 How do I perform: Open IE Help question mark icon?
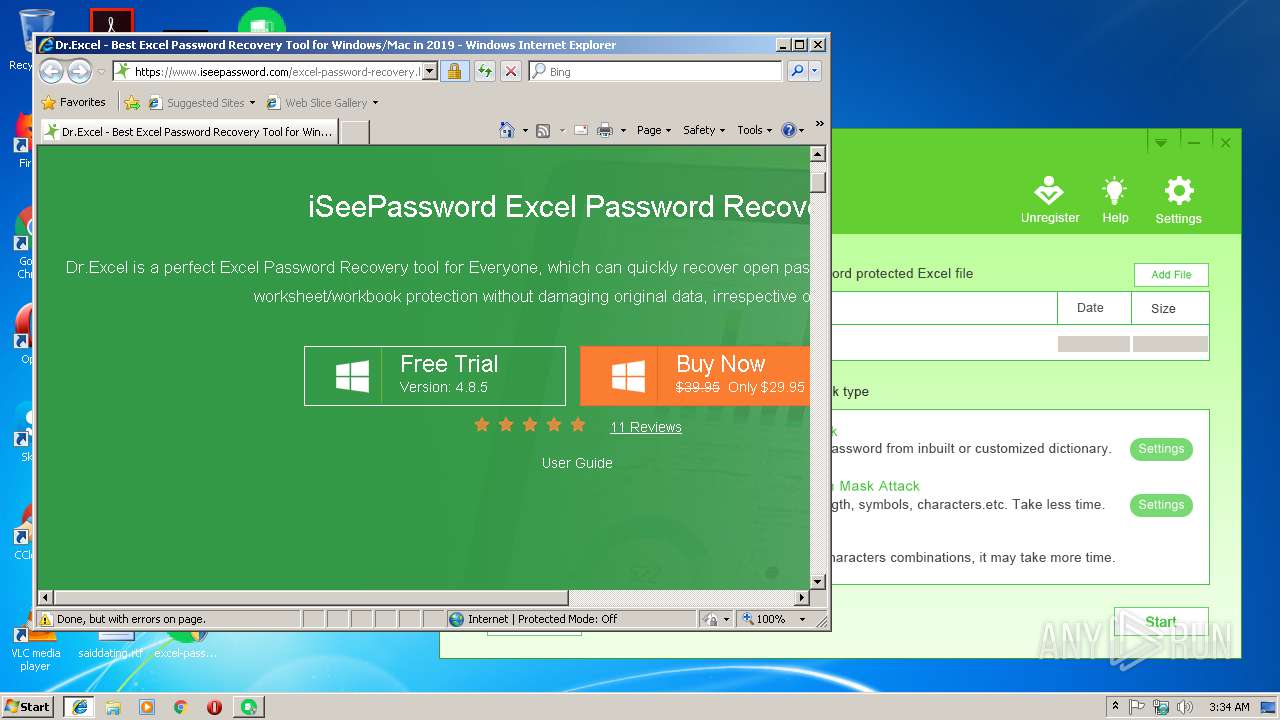tap(788, 130)
